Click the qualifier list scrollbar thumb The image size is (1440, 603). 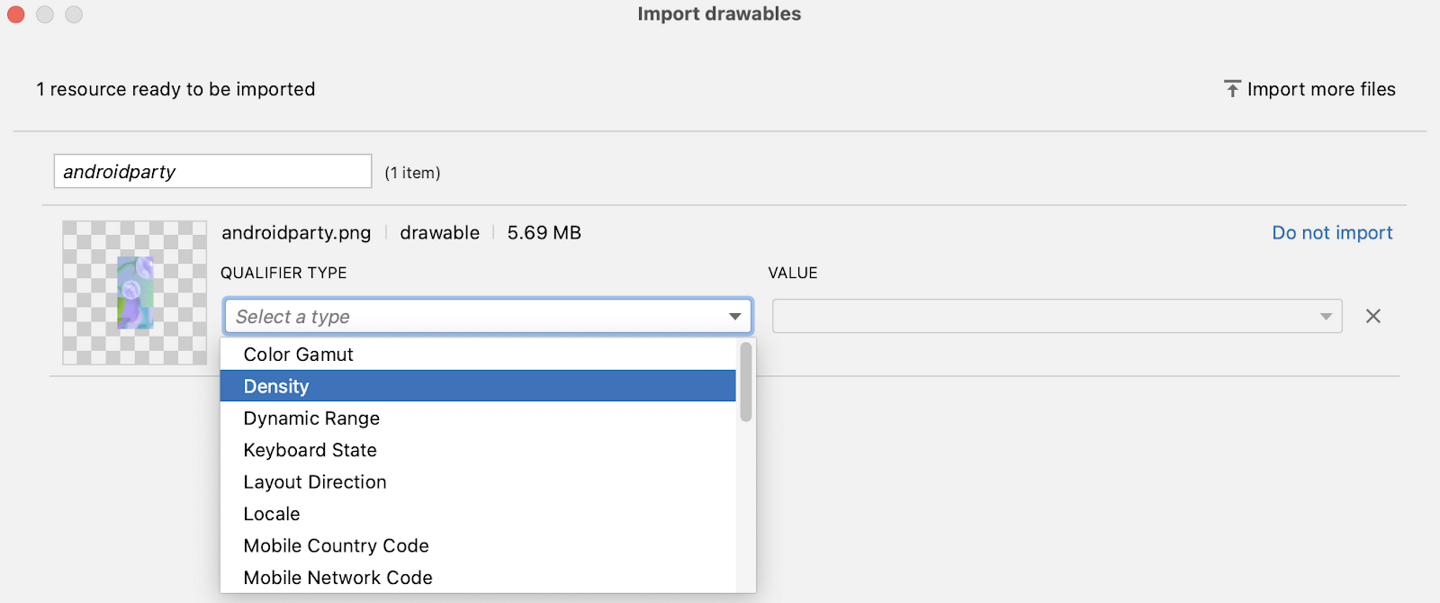[746, 382]
